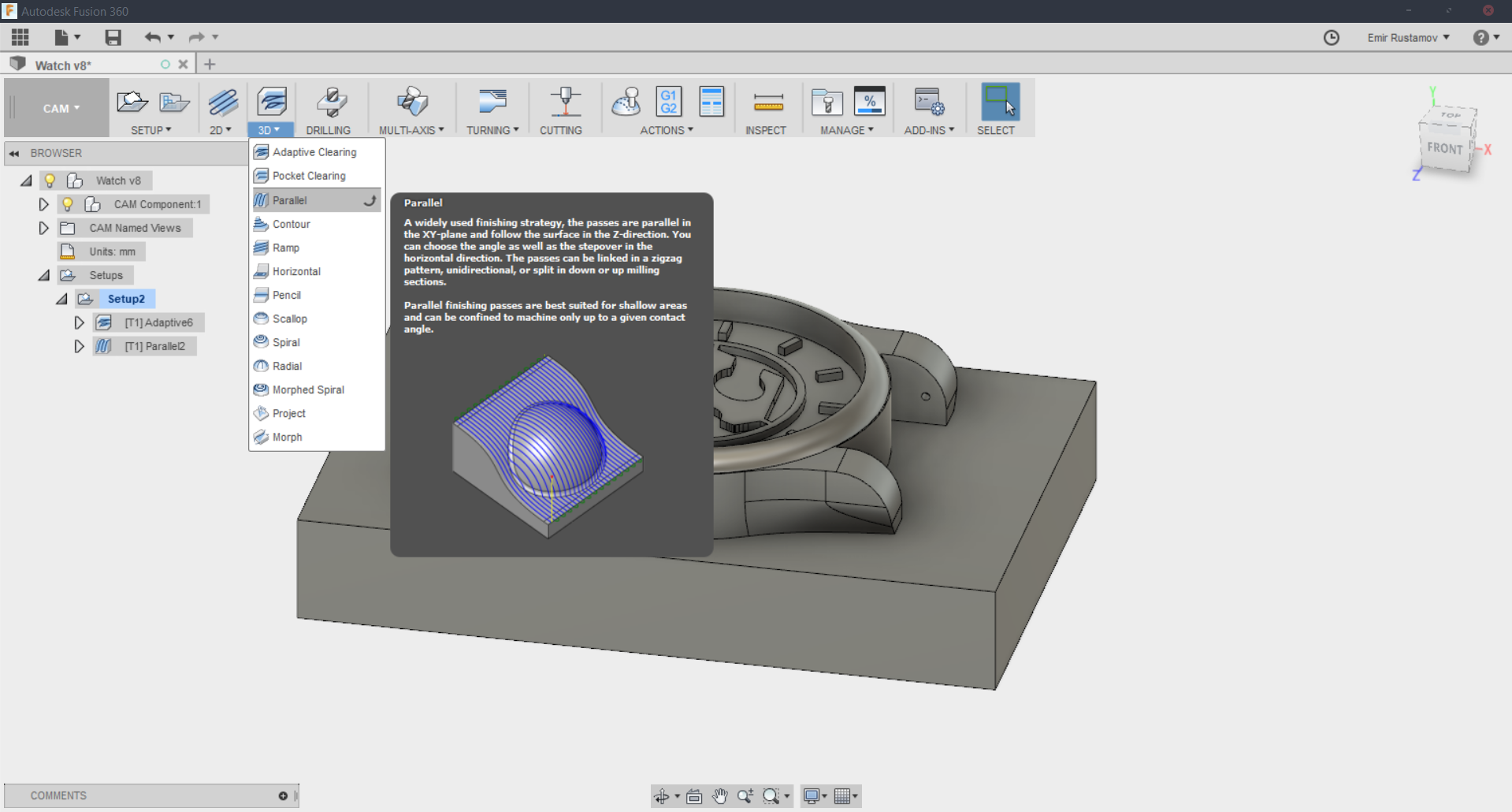Open the ACTIONS dropdown menu
The height and width of the screenshot is (812, 1512).
click(667, 130)
